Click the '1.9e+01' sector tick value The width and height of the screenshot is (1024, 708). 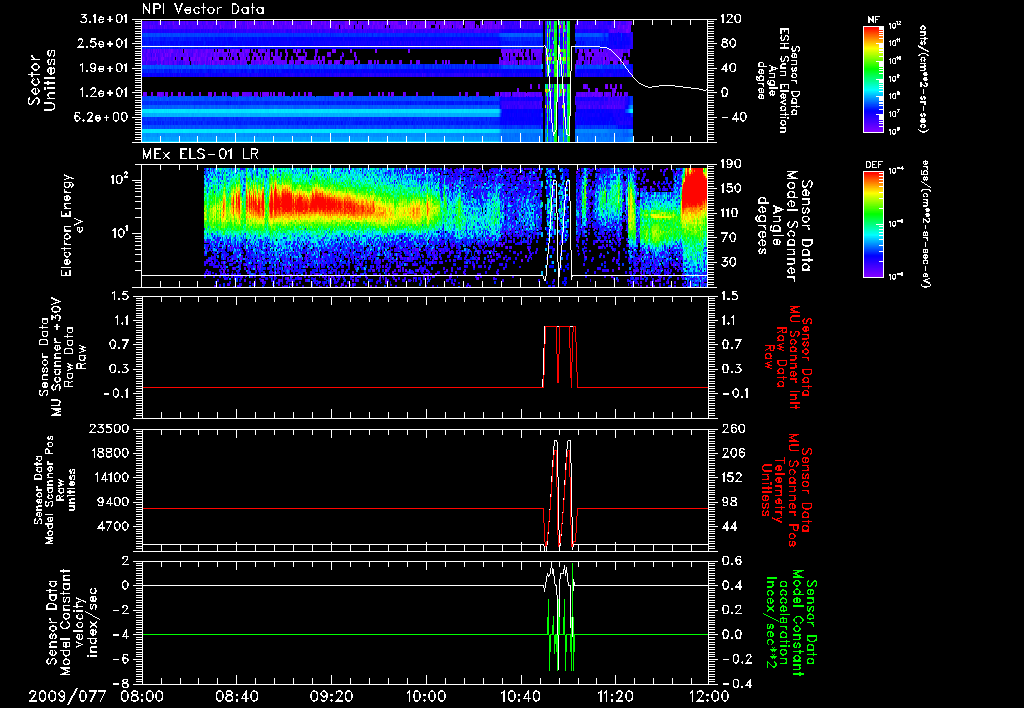coord(105,68)
